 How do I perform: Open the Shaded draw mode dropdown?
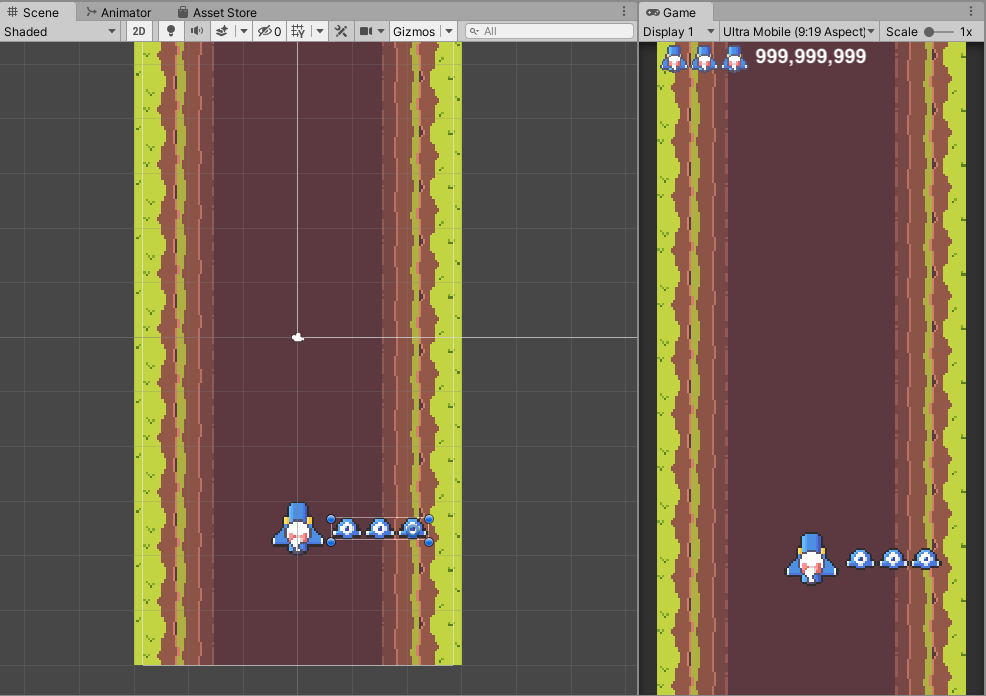[60, 31]
